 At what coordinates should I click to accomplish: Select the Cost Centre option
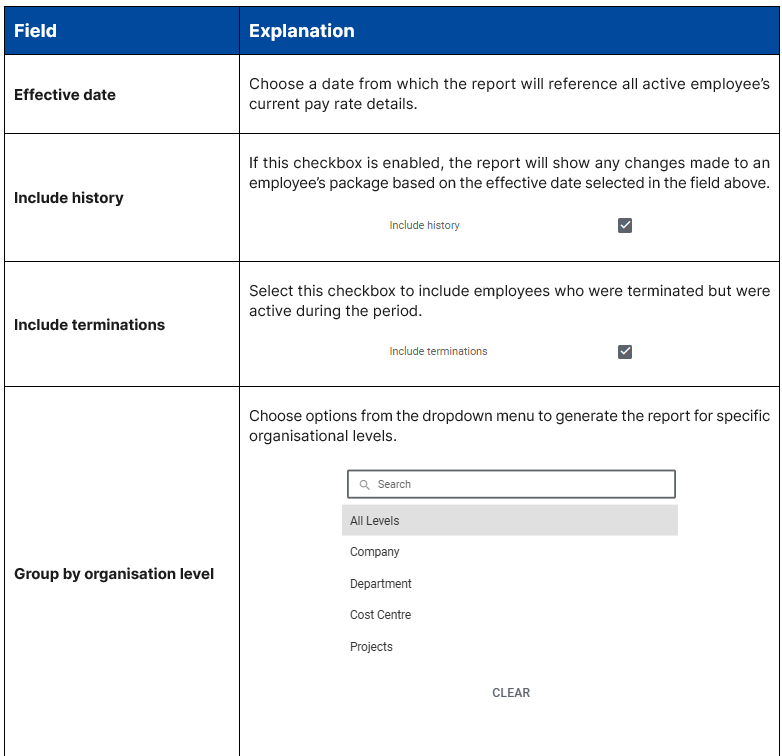click(380, 615)
